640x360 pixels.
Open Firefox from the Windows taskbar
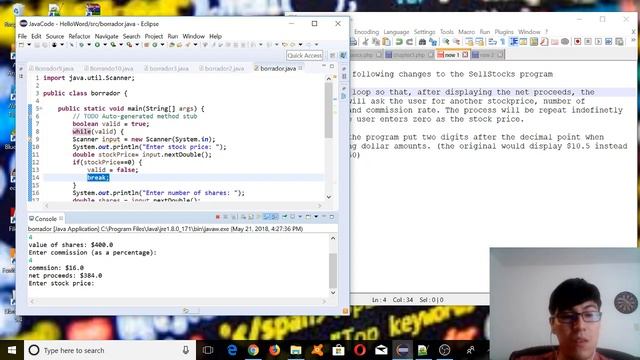[x=274, y=350]
